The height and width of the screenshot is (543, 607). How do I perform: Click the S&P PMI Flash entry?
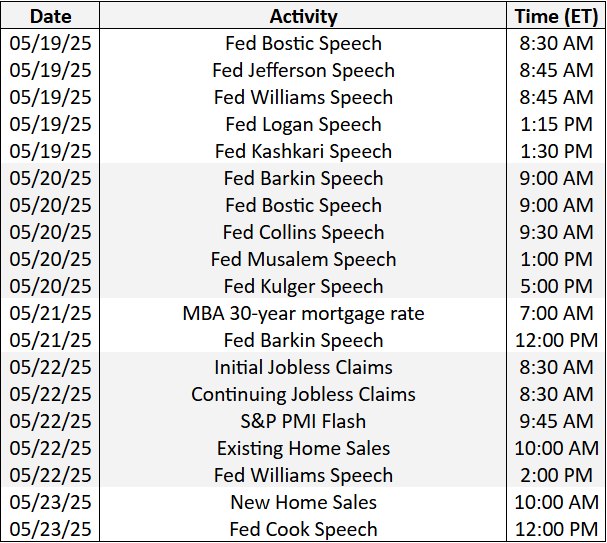pos(303,422)
